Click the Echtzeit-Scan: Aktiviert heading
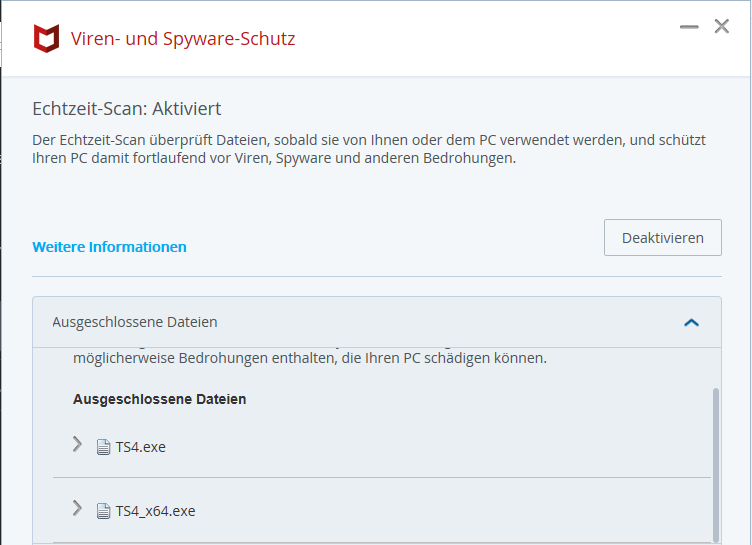The image size is (752, 545). point(127,109)
